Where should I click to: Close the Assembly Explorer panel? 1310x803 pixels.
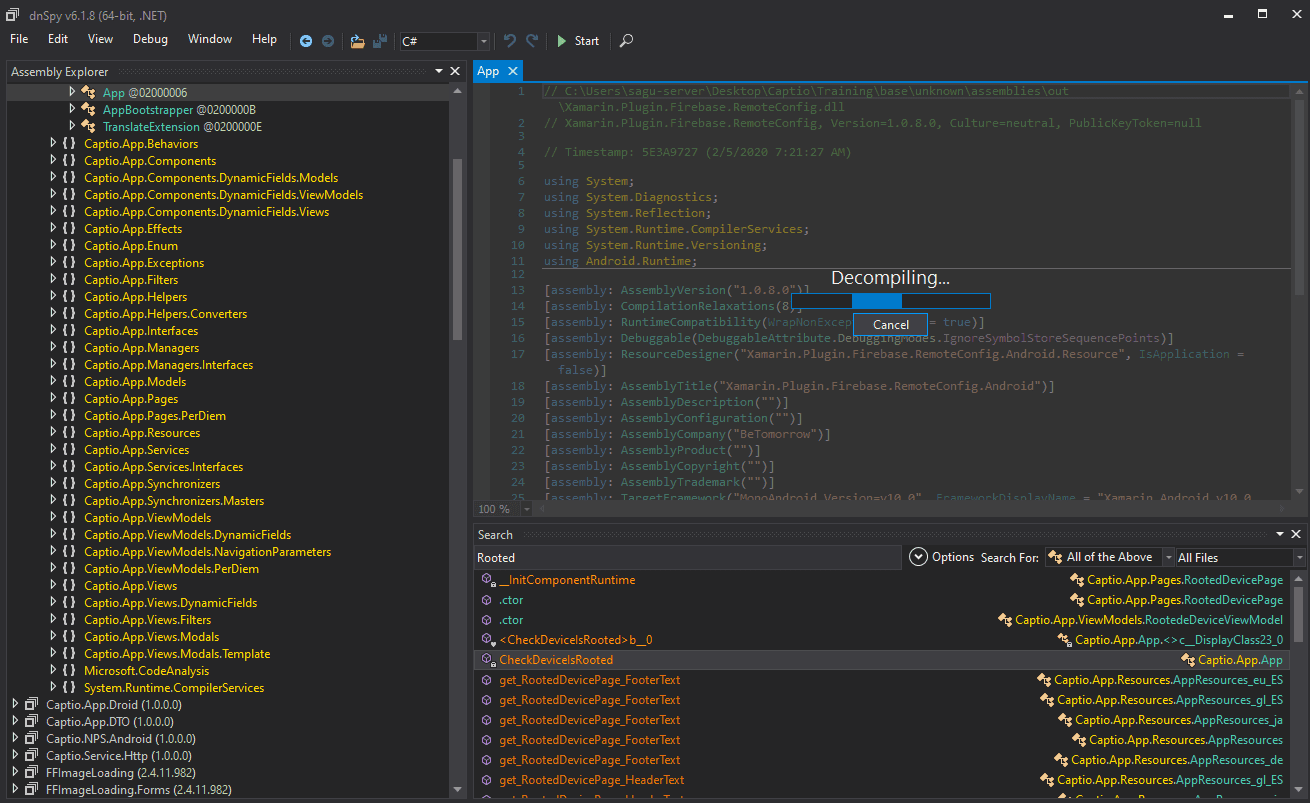click(455, 71)
